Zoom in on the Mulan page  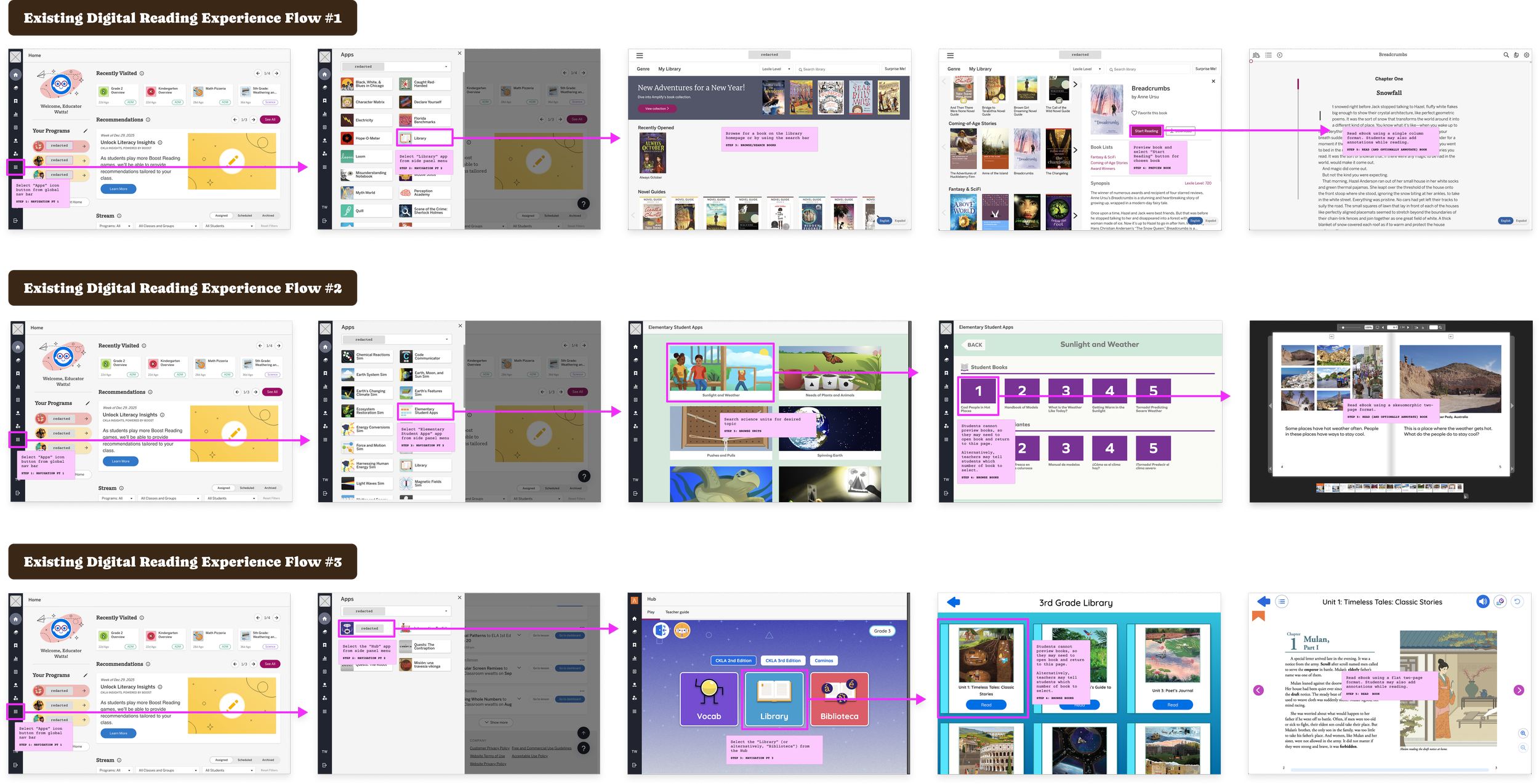point(1523,734)
